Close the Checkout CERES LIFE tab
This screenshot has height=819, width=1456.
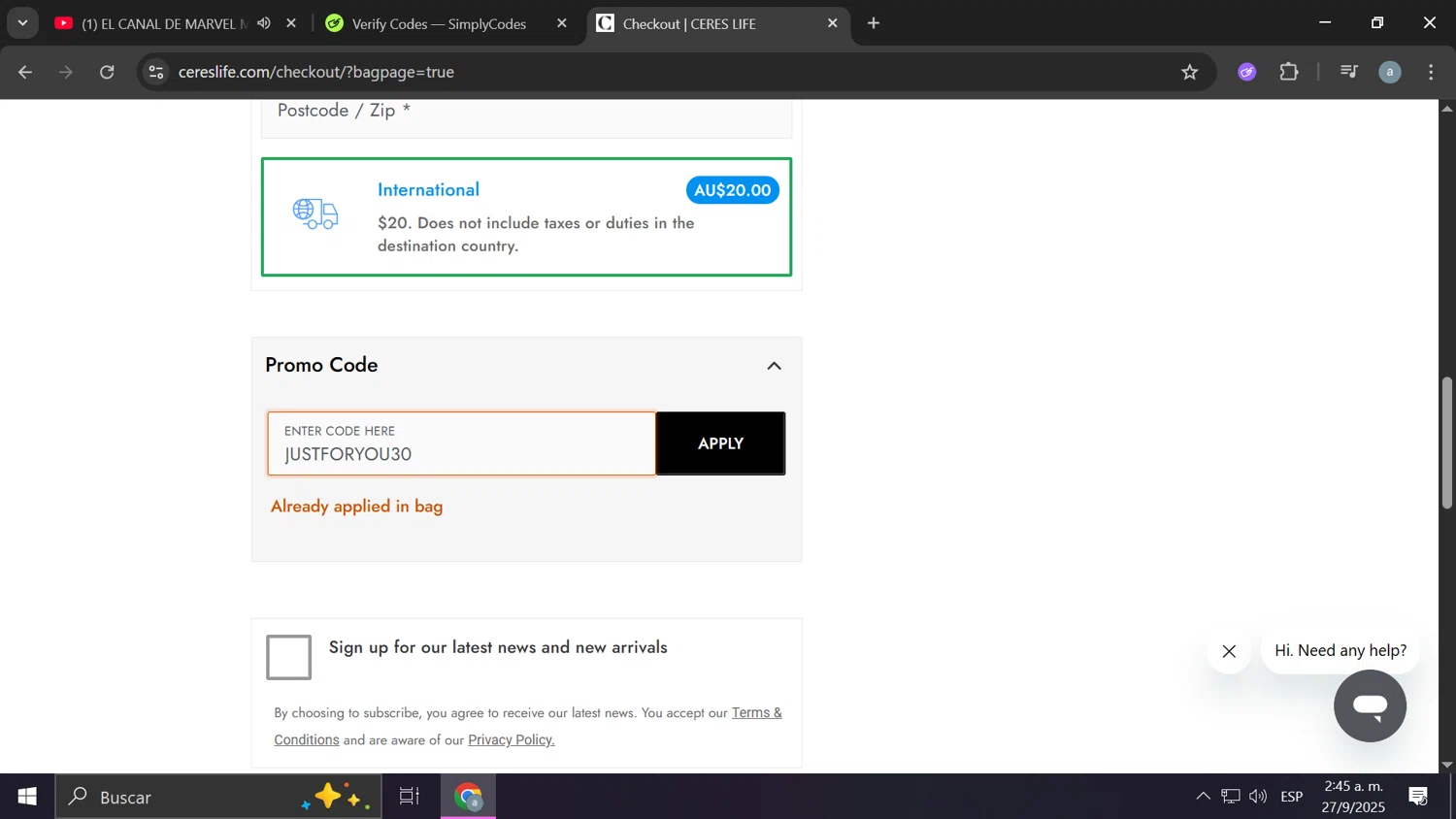[x=832, y=23]
